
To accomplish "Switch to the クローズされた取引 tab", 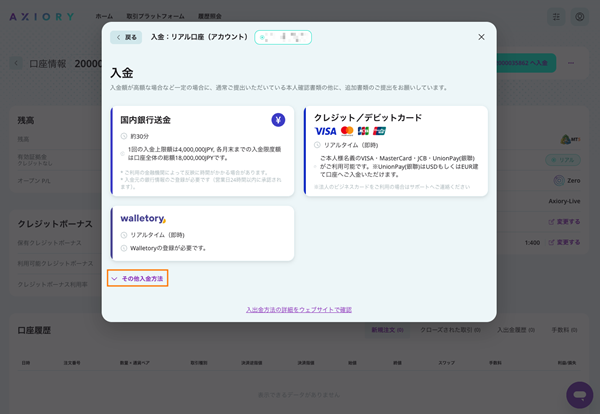I will tap(450, 330).
